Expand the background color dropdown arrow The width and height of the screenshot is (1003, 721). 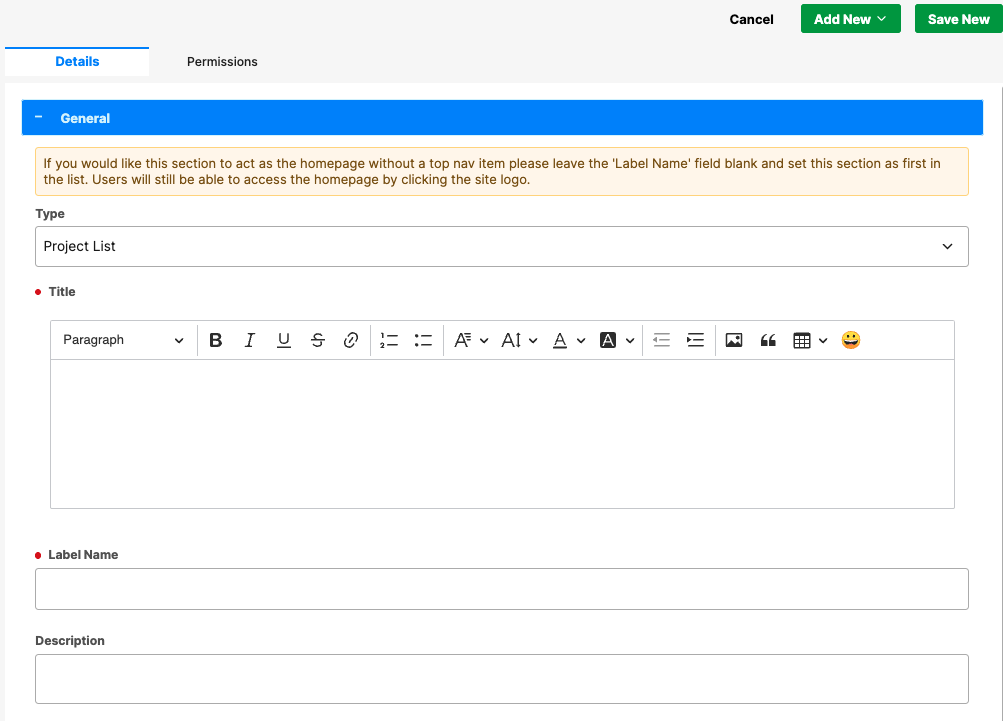click(x=629, y=340)
